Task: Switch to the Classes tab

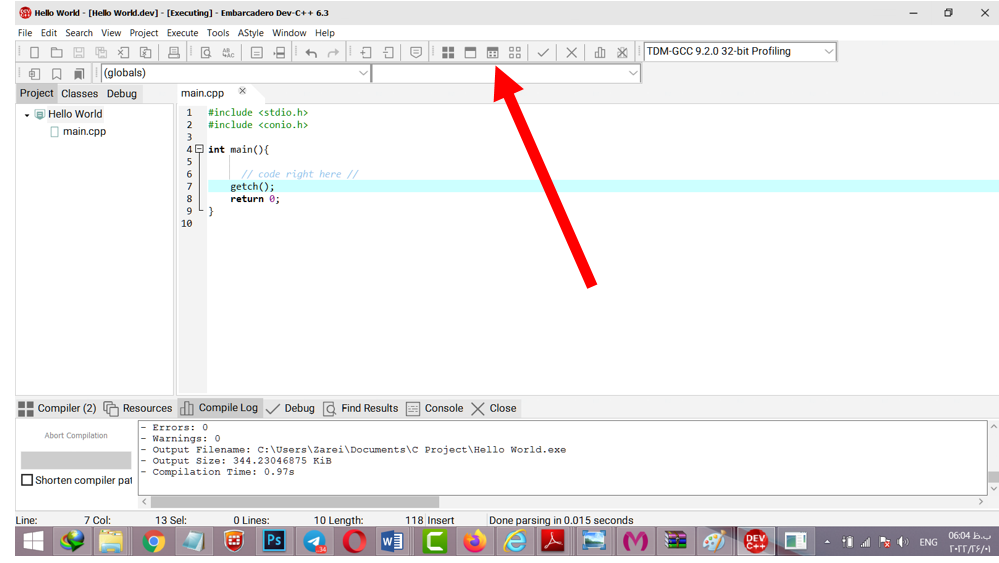Action: [80, 94]
